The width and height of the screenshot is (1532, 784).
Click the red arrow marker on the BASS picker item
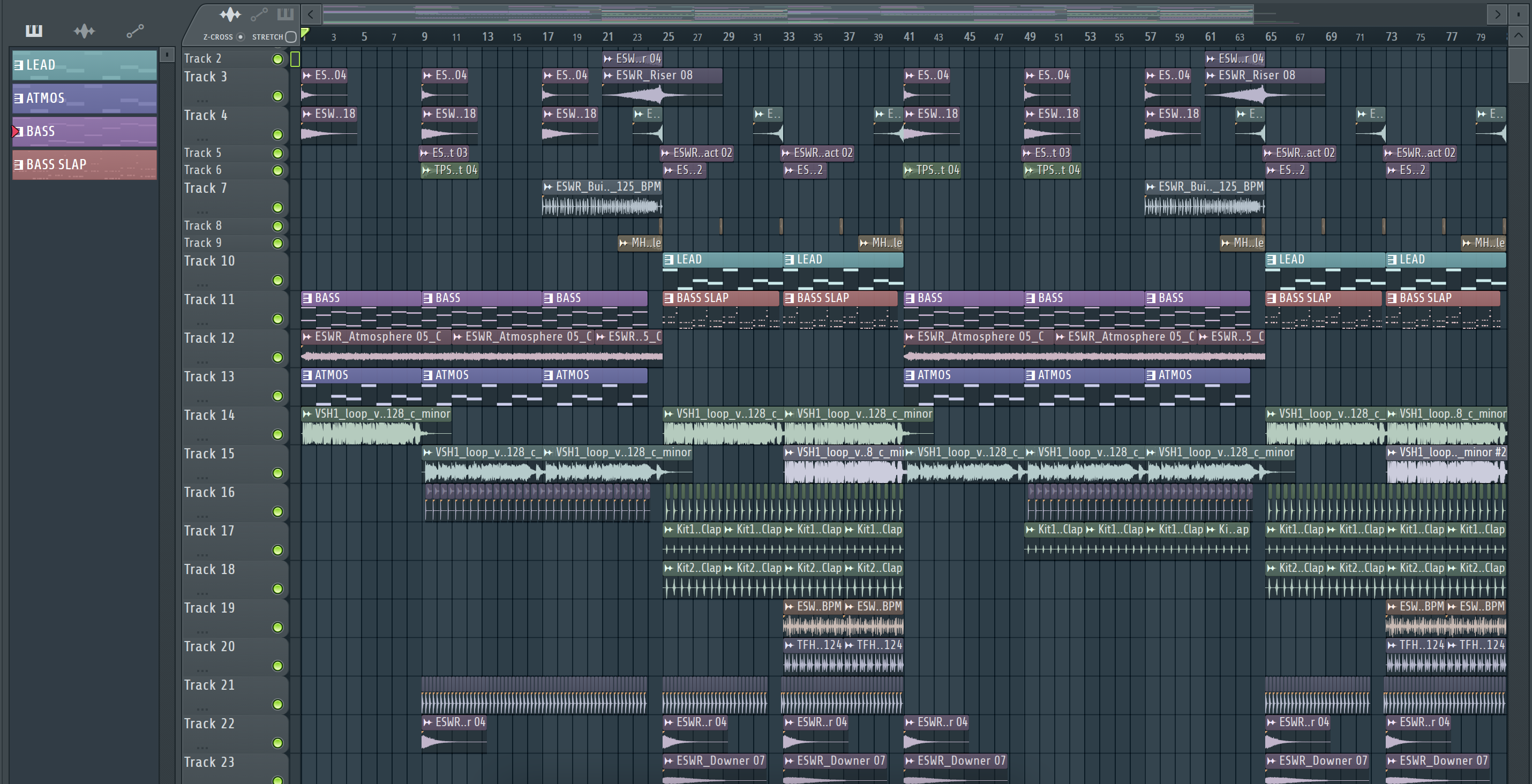click(x=16, y=131)
